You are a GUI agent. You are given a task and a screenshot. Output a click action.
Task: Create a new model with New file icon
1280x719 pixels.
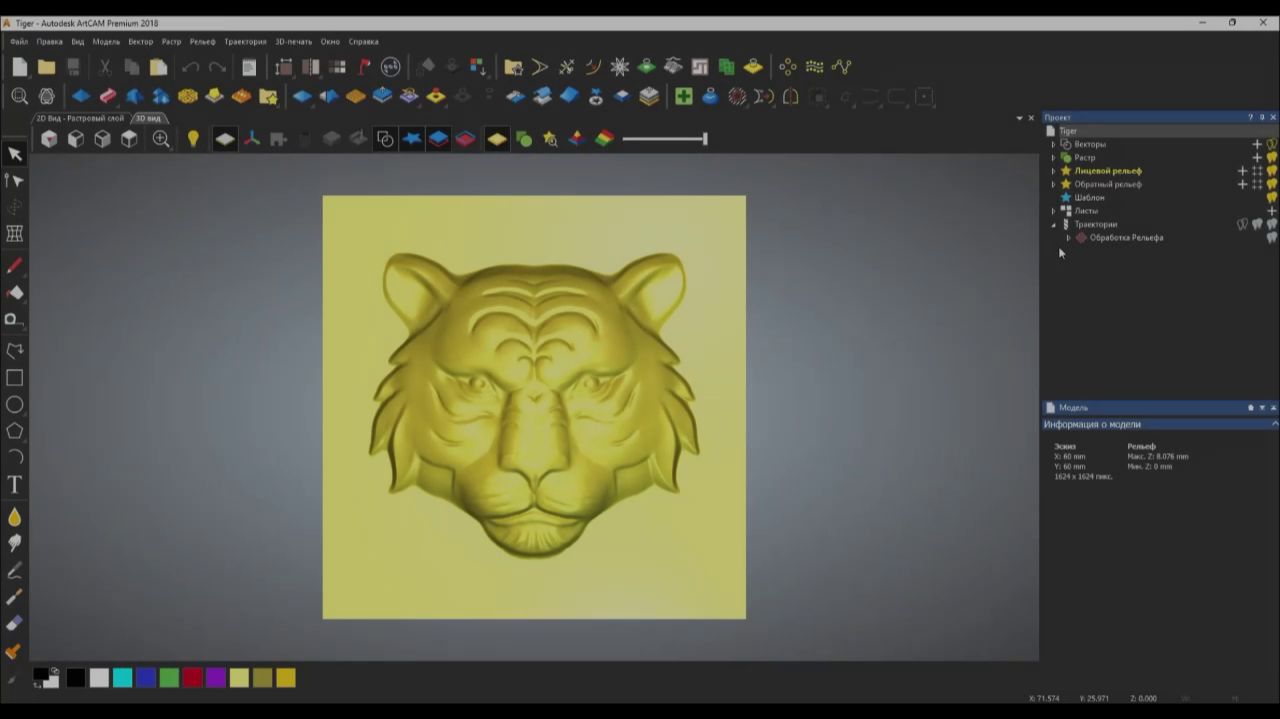click(x=20, y=67)
